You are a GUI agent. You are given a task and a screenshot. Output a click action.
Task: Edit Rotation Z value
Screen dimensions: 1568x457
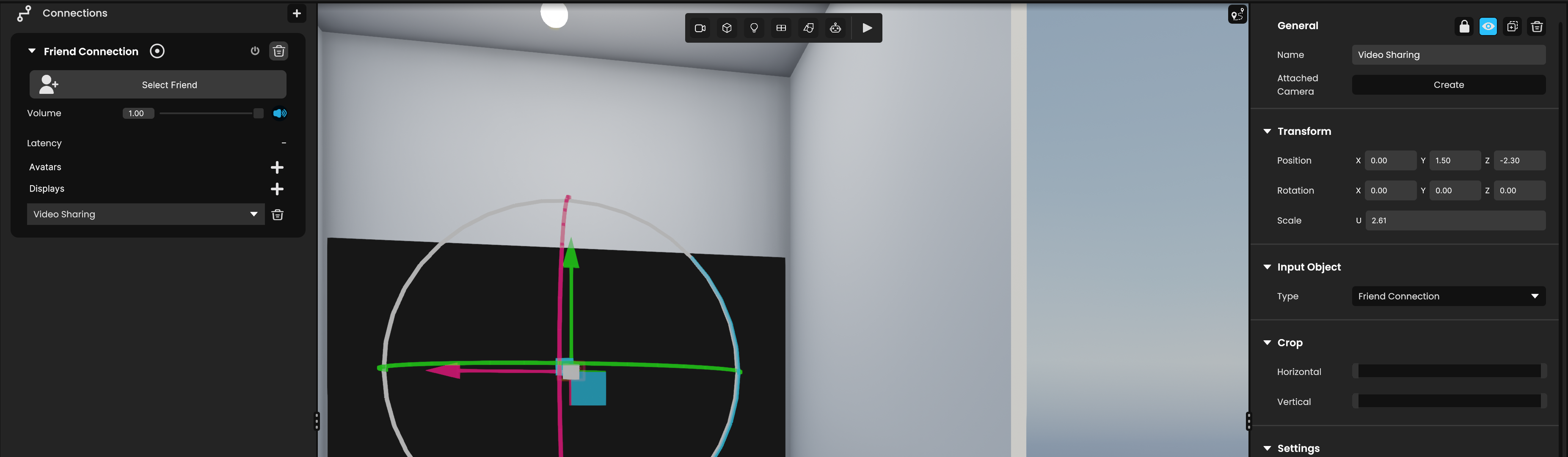(x=1520, y=190)
